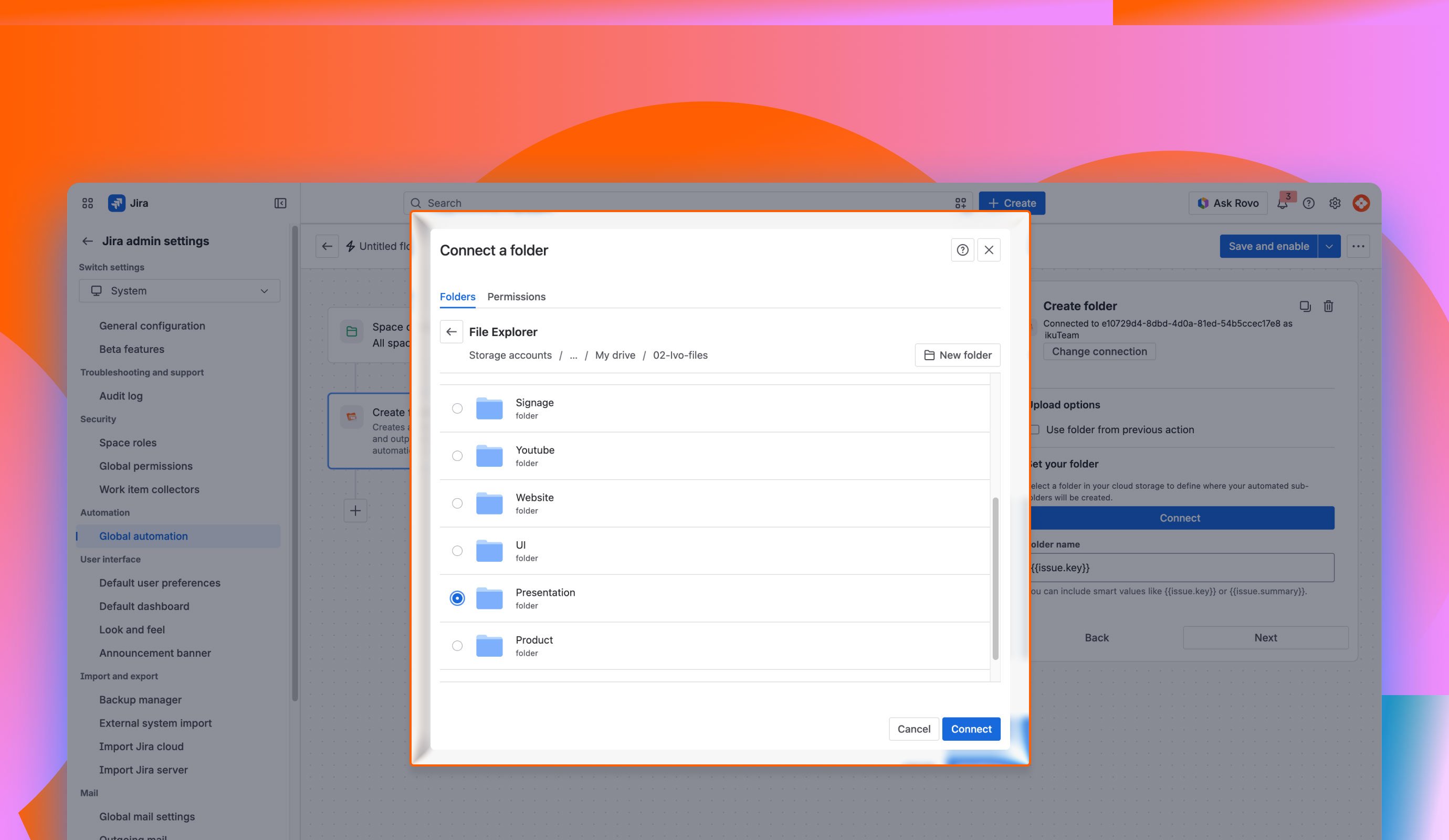1449x840 pixels.
Task: Click the left sidebar scrollbar
Action: coord(295,463)
